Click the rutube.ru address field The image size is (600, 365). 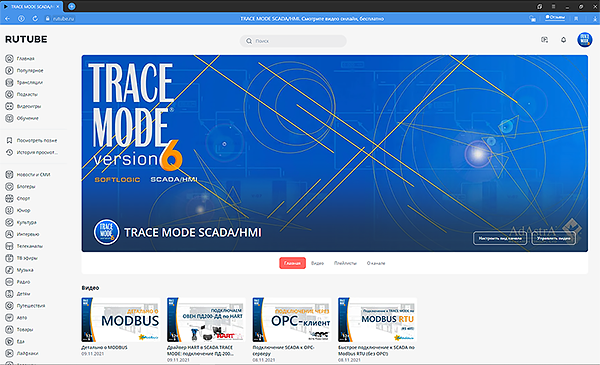point(63,18)
